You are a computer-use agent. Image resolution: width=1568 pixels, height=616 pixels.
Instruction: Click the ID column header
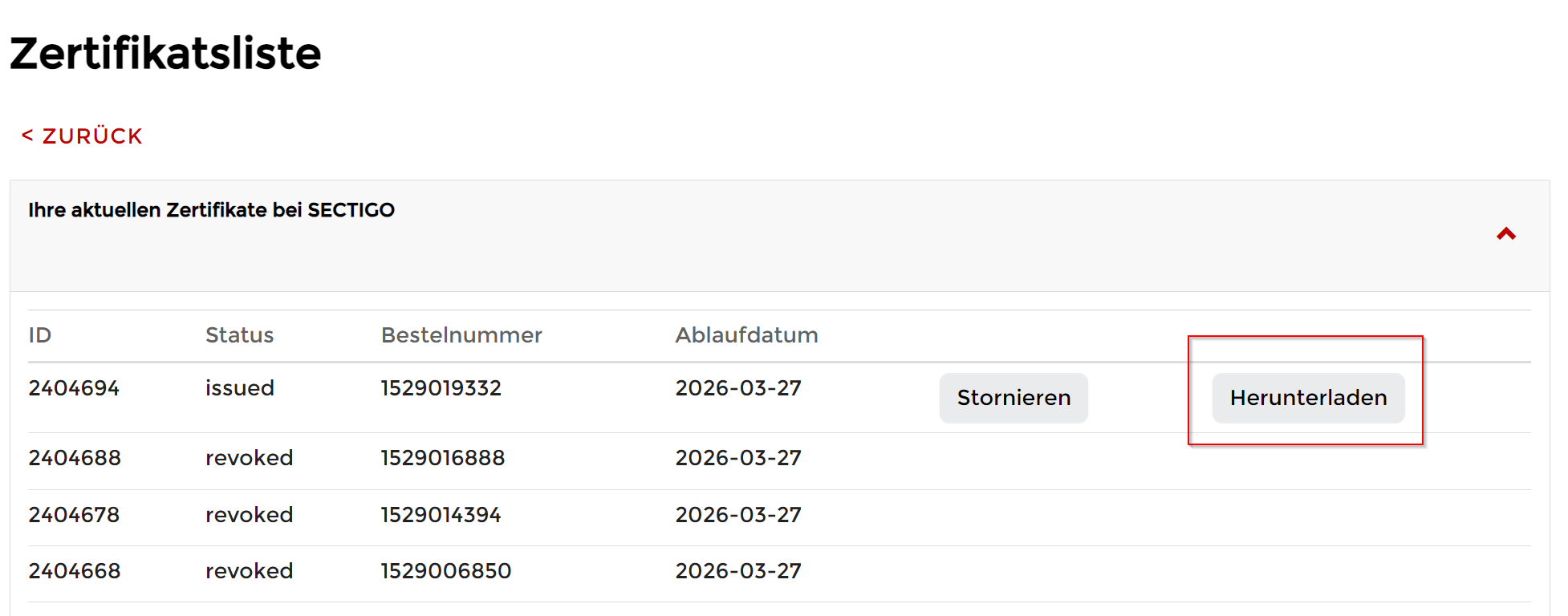click(40, 335)
